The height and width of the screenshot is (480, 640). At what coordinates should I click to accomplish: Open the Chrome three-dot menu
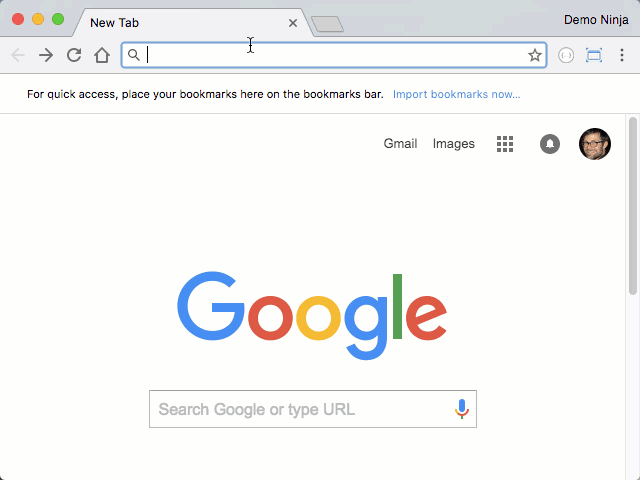(622, 55)
